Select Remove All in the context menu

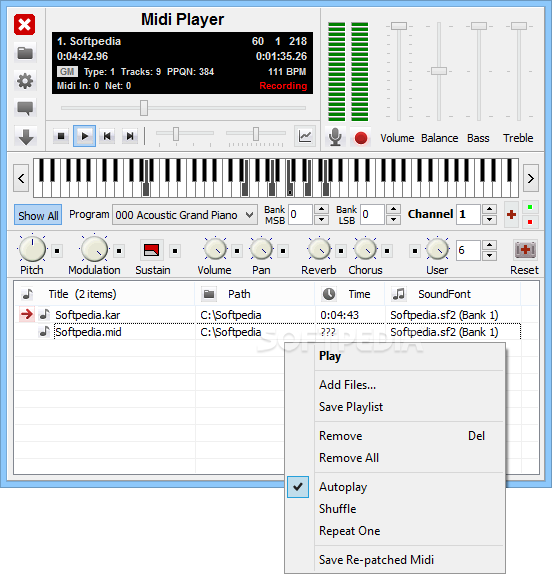point(349,458)
